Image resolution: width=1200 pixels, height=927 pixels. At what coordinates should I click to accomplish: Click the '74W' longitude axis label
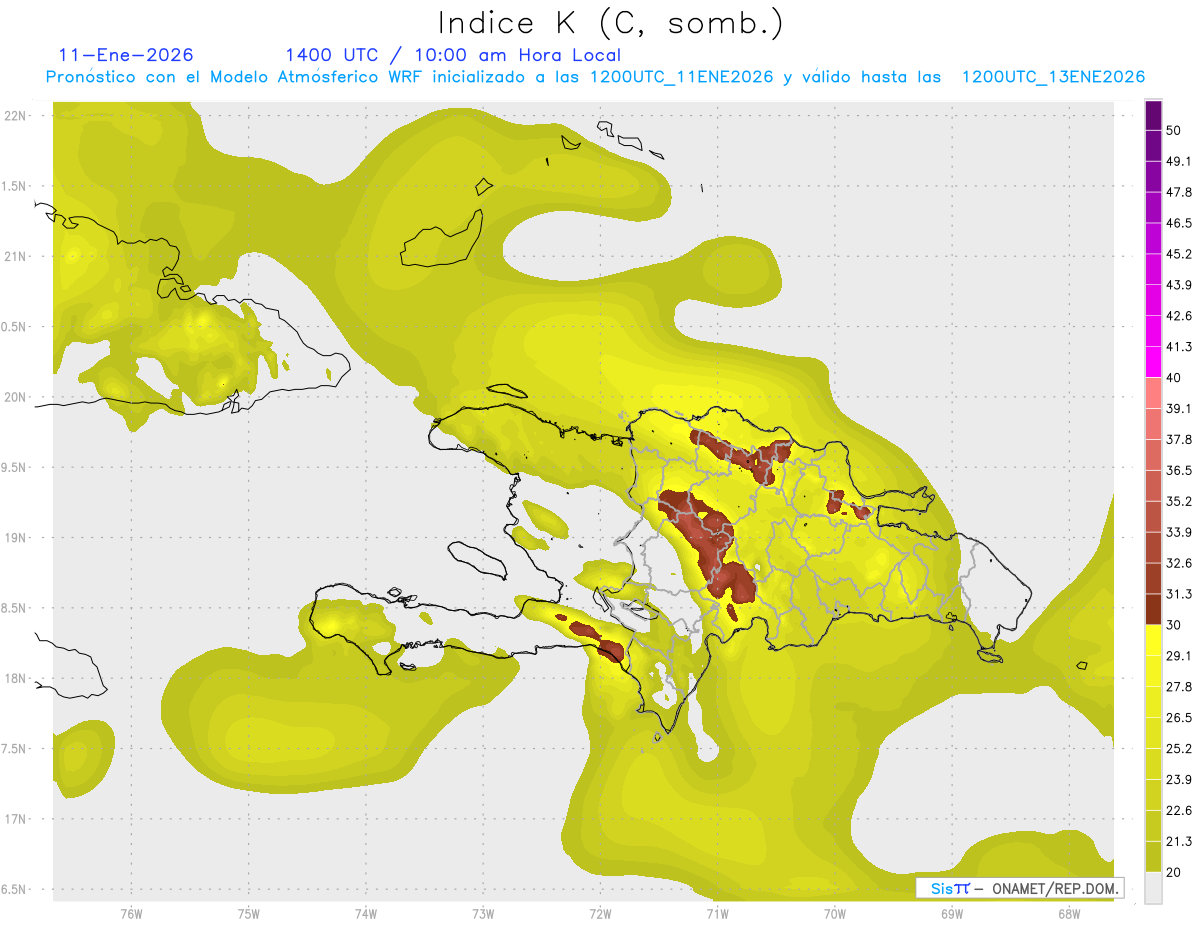366,914
